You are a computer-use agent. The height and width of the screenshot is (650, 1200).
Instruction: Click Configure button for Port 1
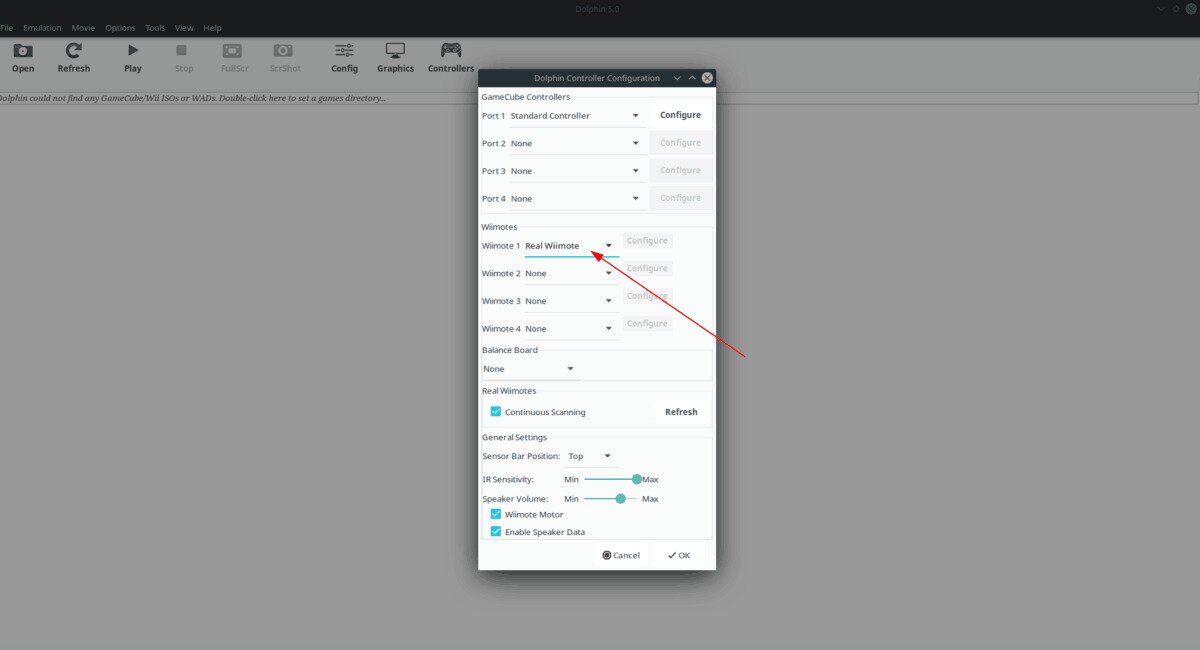tap(680, 115)
